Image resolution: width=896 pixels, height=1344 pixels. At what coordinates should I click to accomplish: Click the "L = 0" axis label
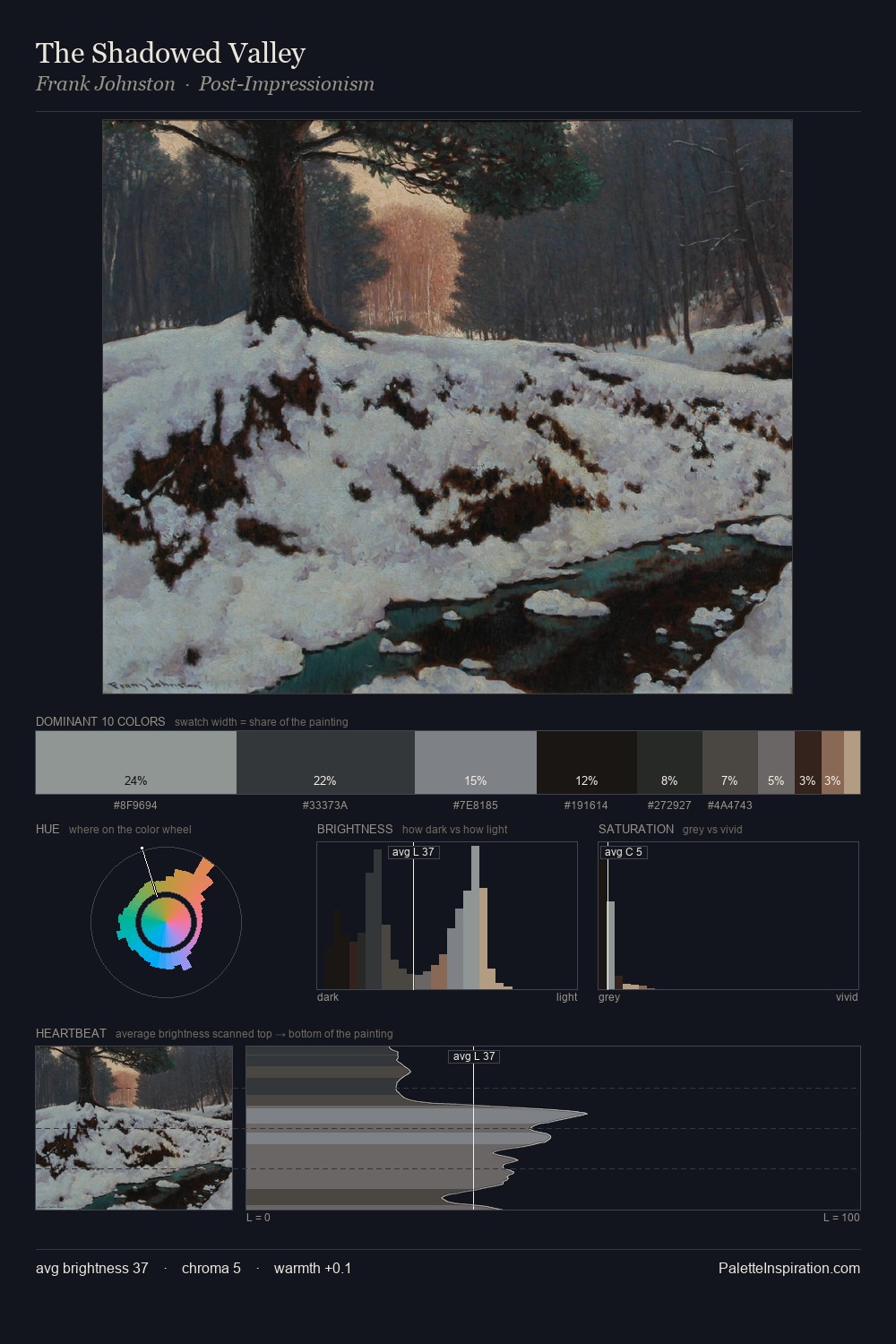(258, 1218)
